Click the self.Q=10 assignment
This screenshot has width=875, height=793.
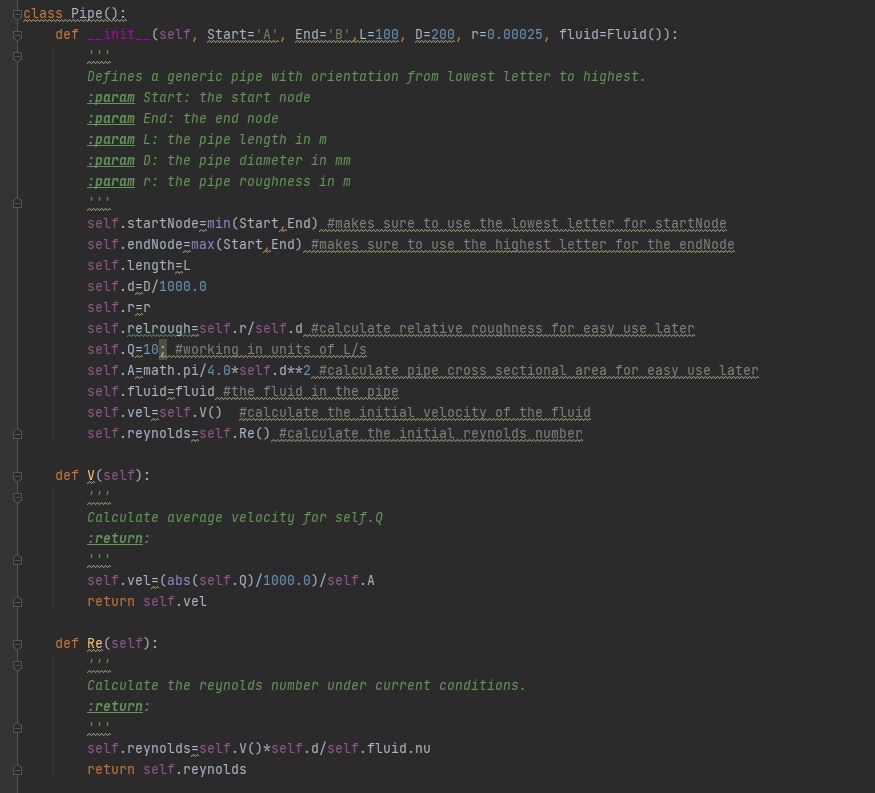tap(123, 349)
